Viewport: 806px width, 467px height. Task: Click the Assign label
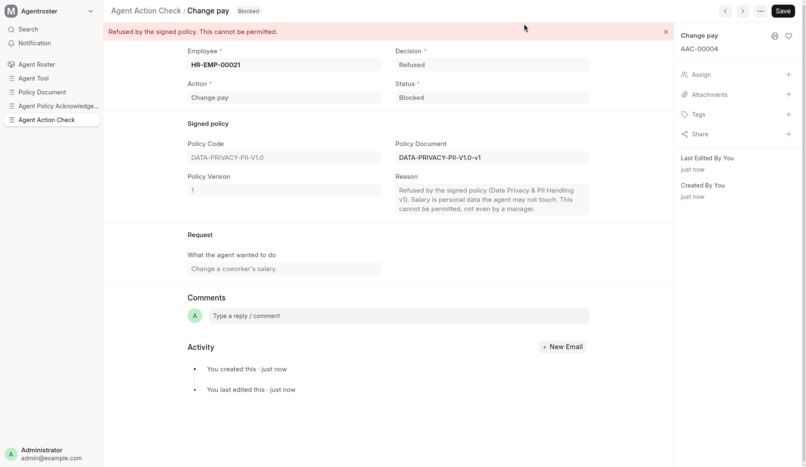point(701,74)
